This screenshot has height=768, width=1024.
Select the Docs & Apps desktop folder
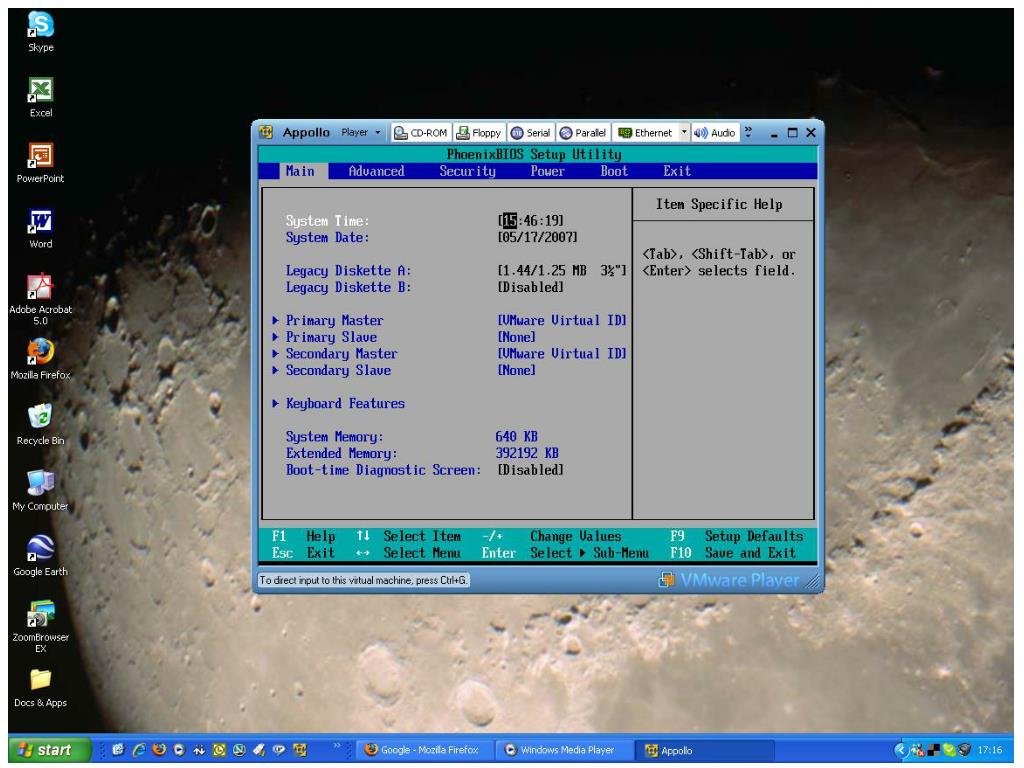pos(40,688)
